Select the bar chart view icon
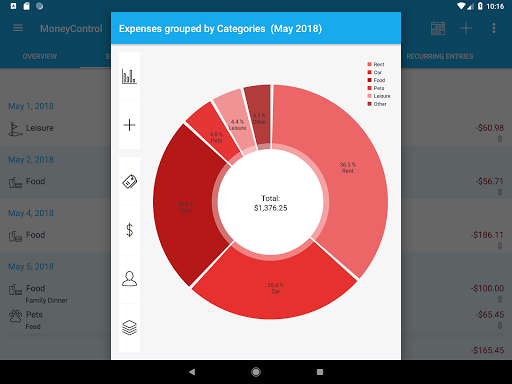Screen dimensions: 512x384 pos(129,76)
